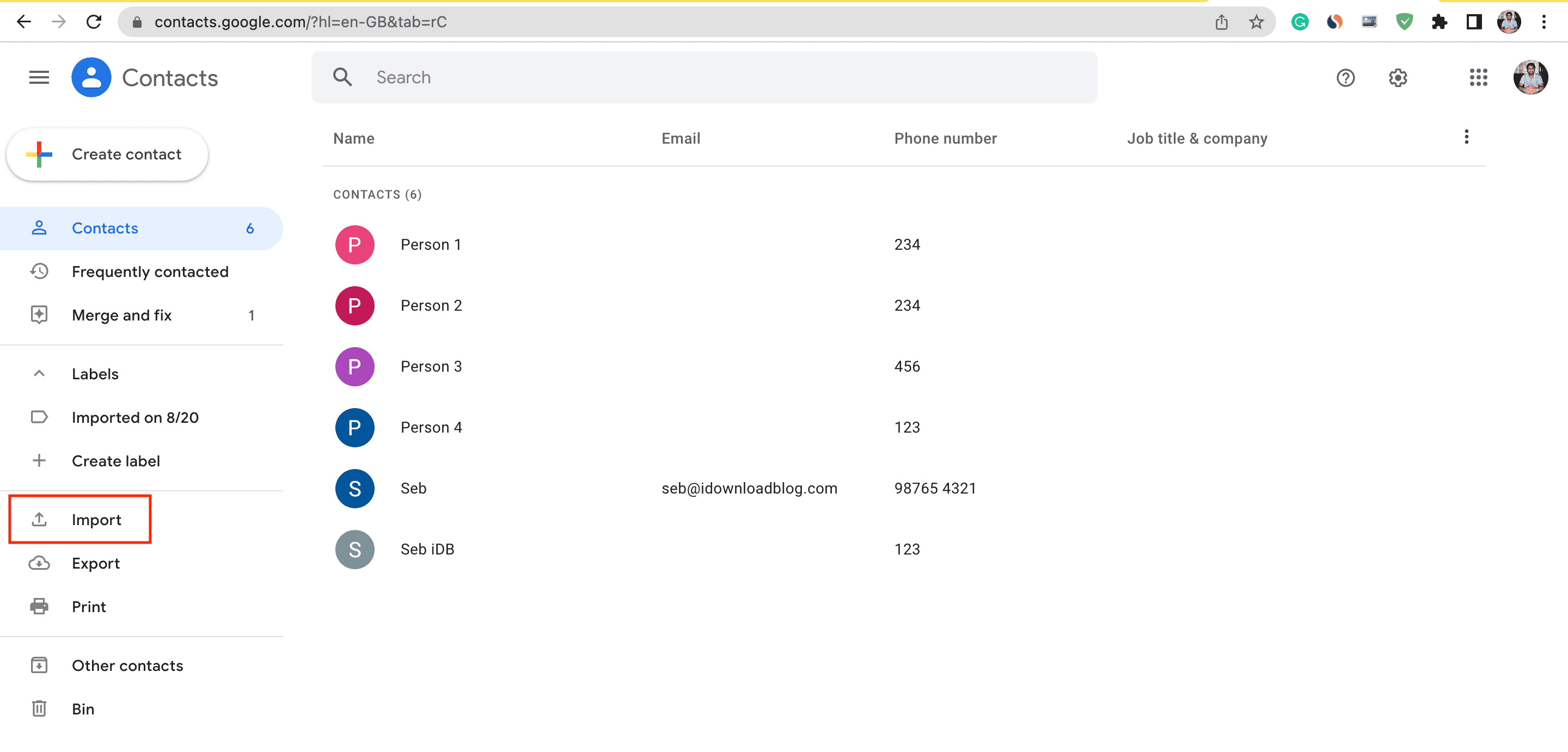Open Chrome three-dot menu
Image resolution: width=1568 pixels, height=752 pixels.
(1543, 22)
